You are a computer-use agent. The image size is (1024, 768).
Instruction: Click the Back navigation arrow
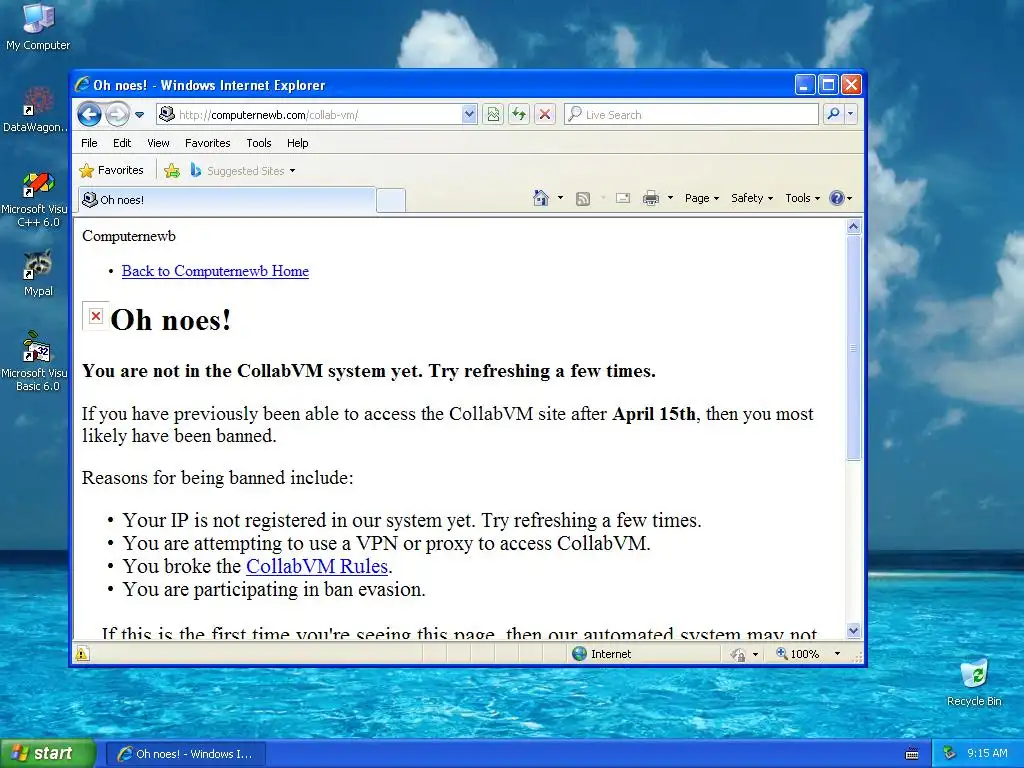coord(89,114)
